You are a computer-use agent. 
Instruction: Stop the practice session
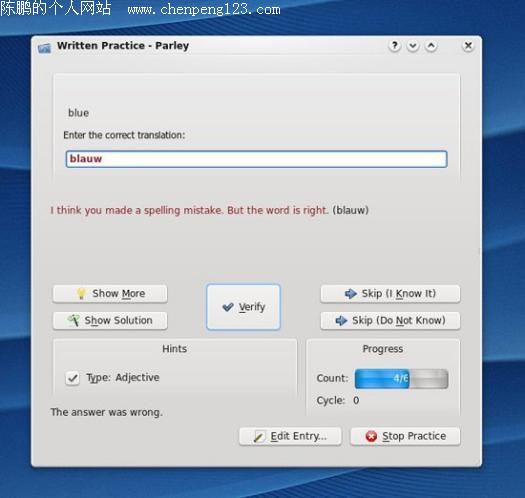(405, 436)
